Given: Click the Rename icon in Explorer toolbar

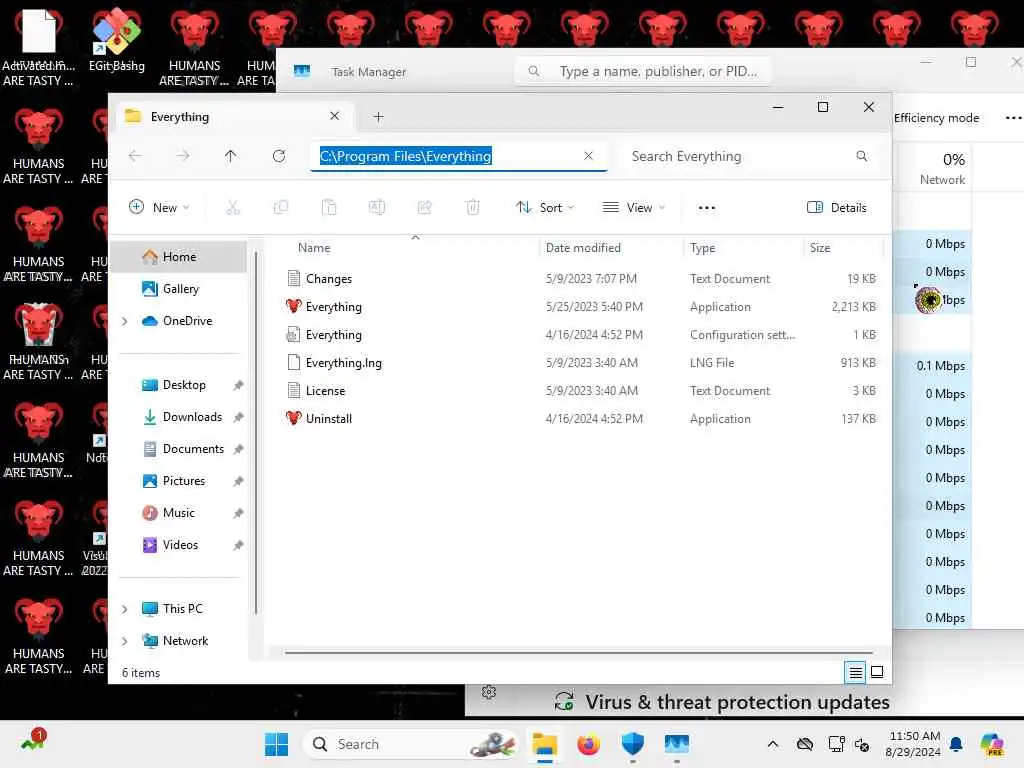Looking at the screenshot, I should [x=377, y=208].
